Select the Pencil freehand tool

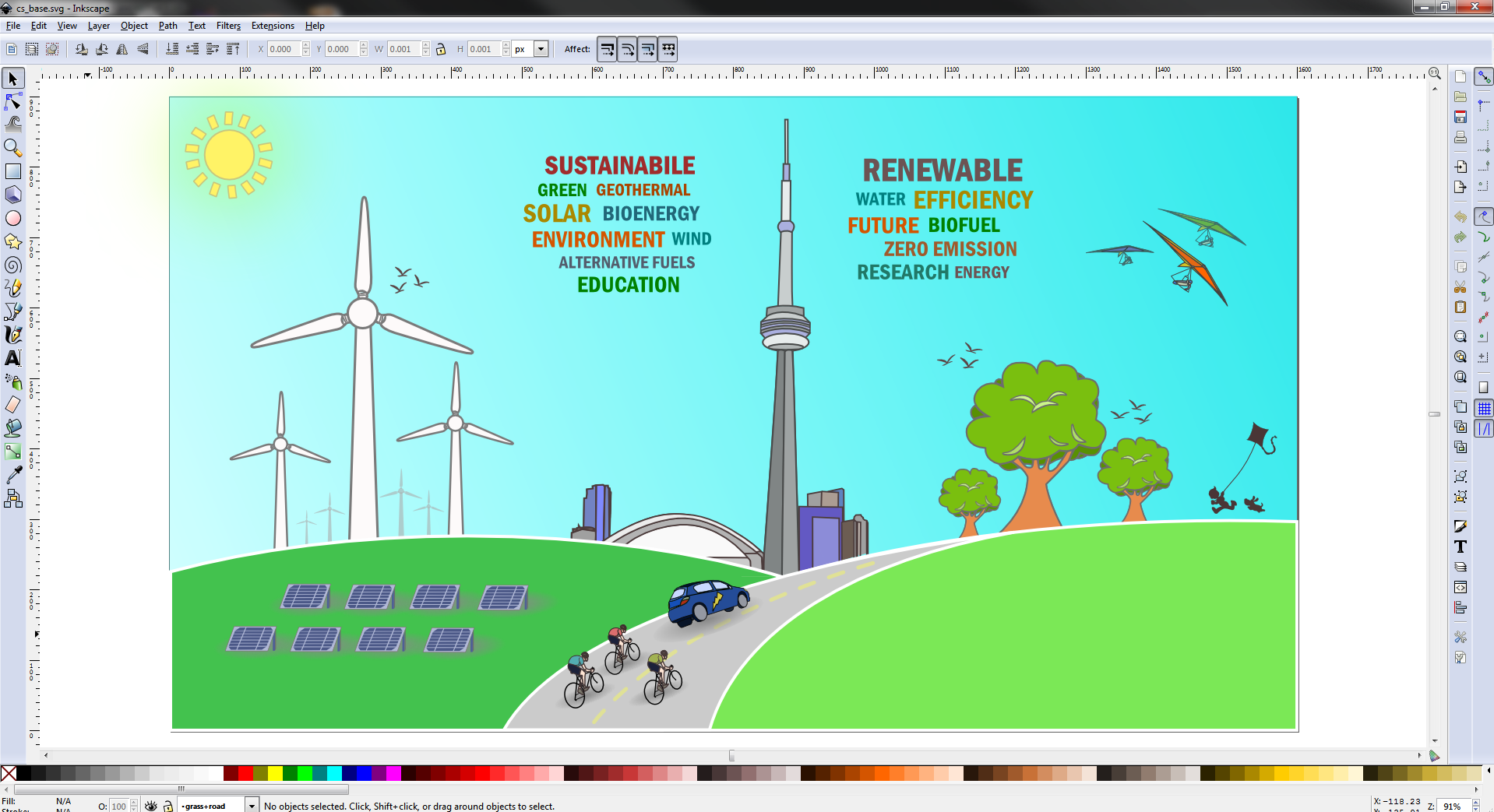(x=13, y=288)
